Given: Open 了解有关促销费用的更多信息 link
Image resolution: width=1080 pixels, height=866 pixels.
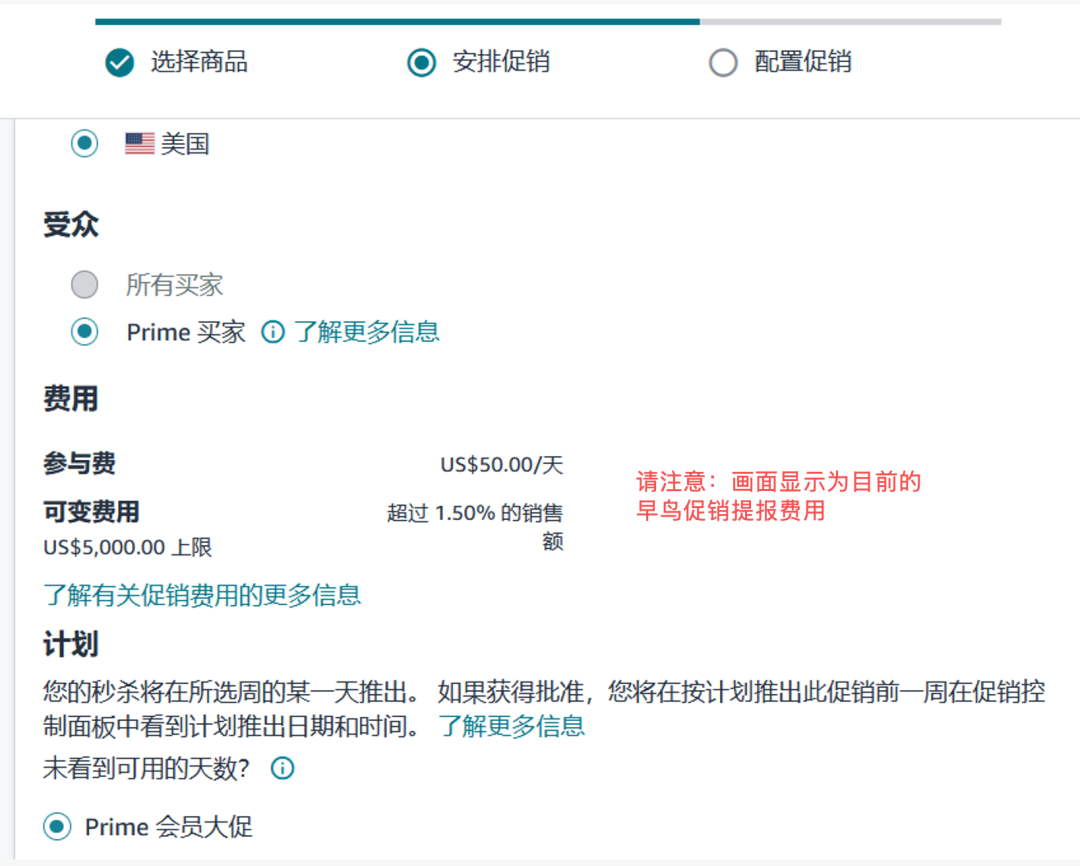Looking at the screenshot, I should [202, 595].
